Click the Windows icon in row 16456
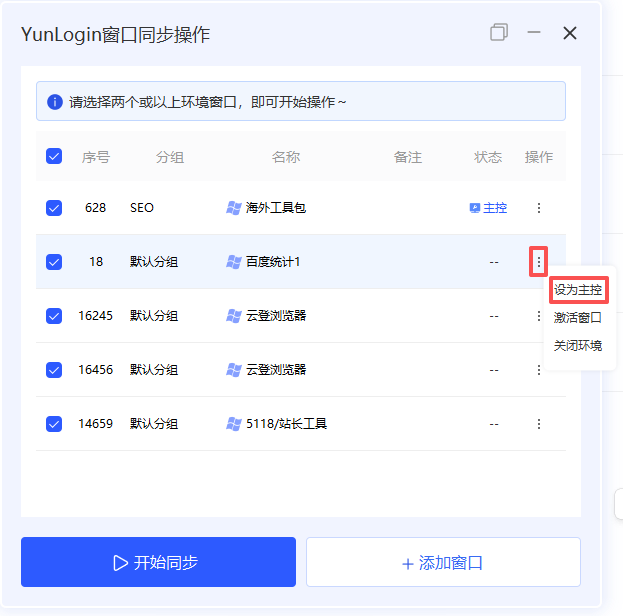 click(234, 370)
